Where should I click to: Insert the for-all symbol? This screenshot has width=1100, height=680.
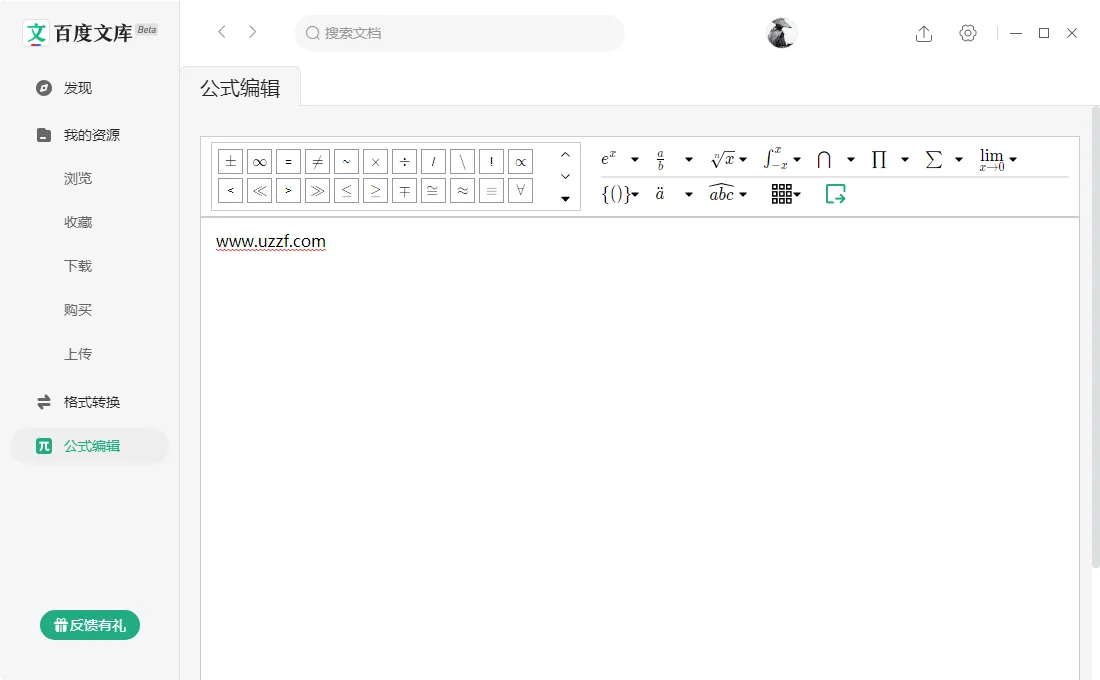[x=520, y=190]
